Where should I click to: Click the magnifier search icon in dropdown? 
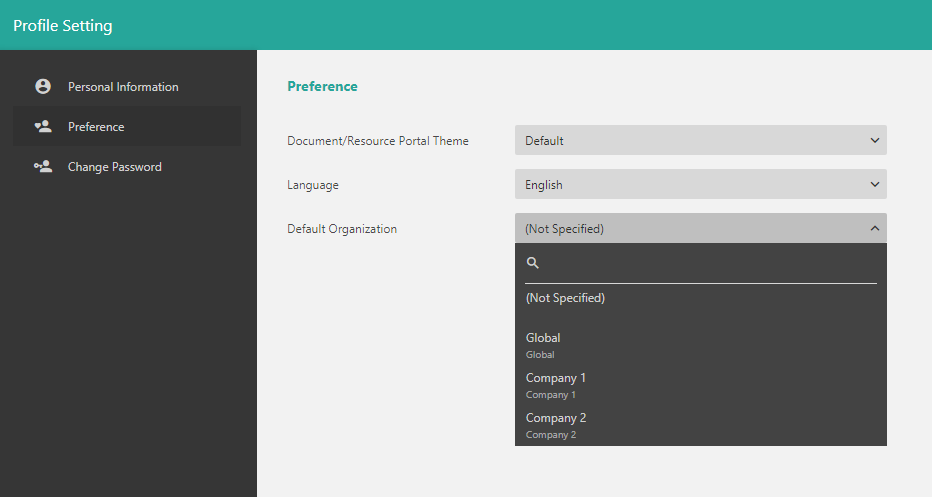click(533, 263)
